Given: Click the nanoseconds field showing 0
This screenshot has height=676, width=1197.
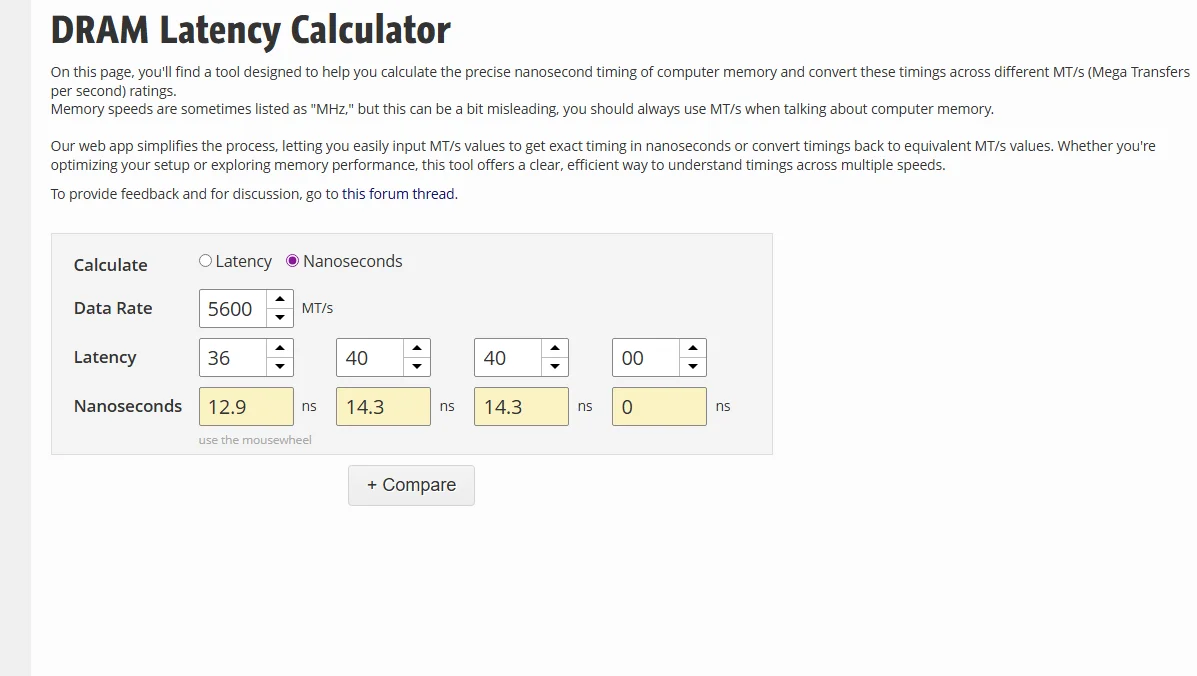Looking at the screenshot, I should (x=659, y=407).
